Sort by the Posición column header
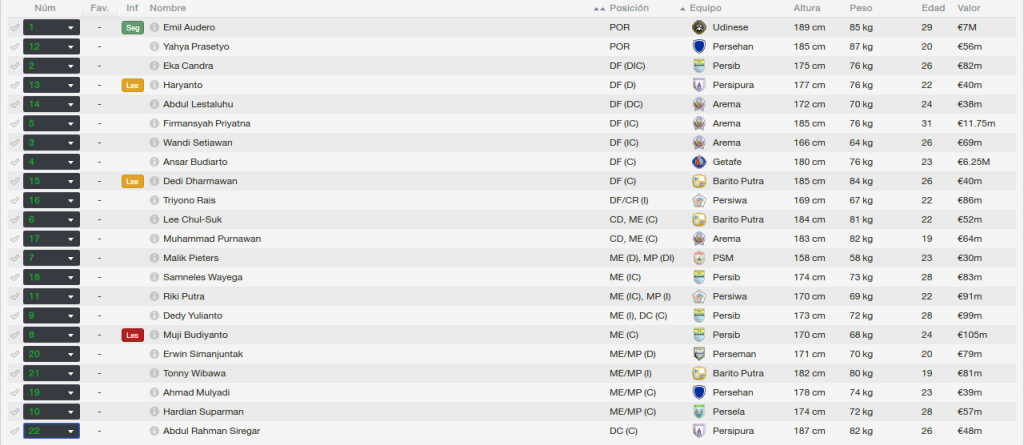The height and width of the screenshot is (445, 1024). pos(629,8)
